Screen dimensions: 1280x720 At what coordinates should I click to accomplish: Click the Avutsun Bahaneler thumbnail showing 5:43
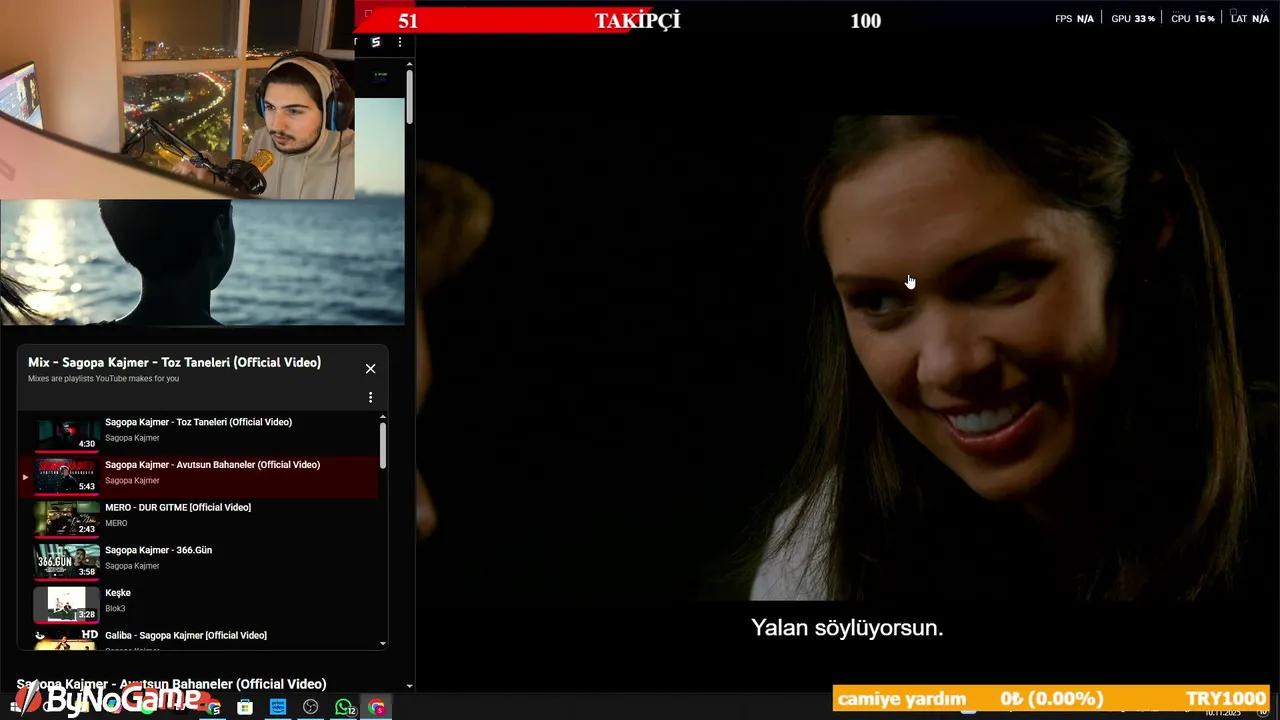(67, 476)
